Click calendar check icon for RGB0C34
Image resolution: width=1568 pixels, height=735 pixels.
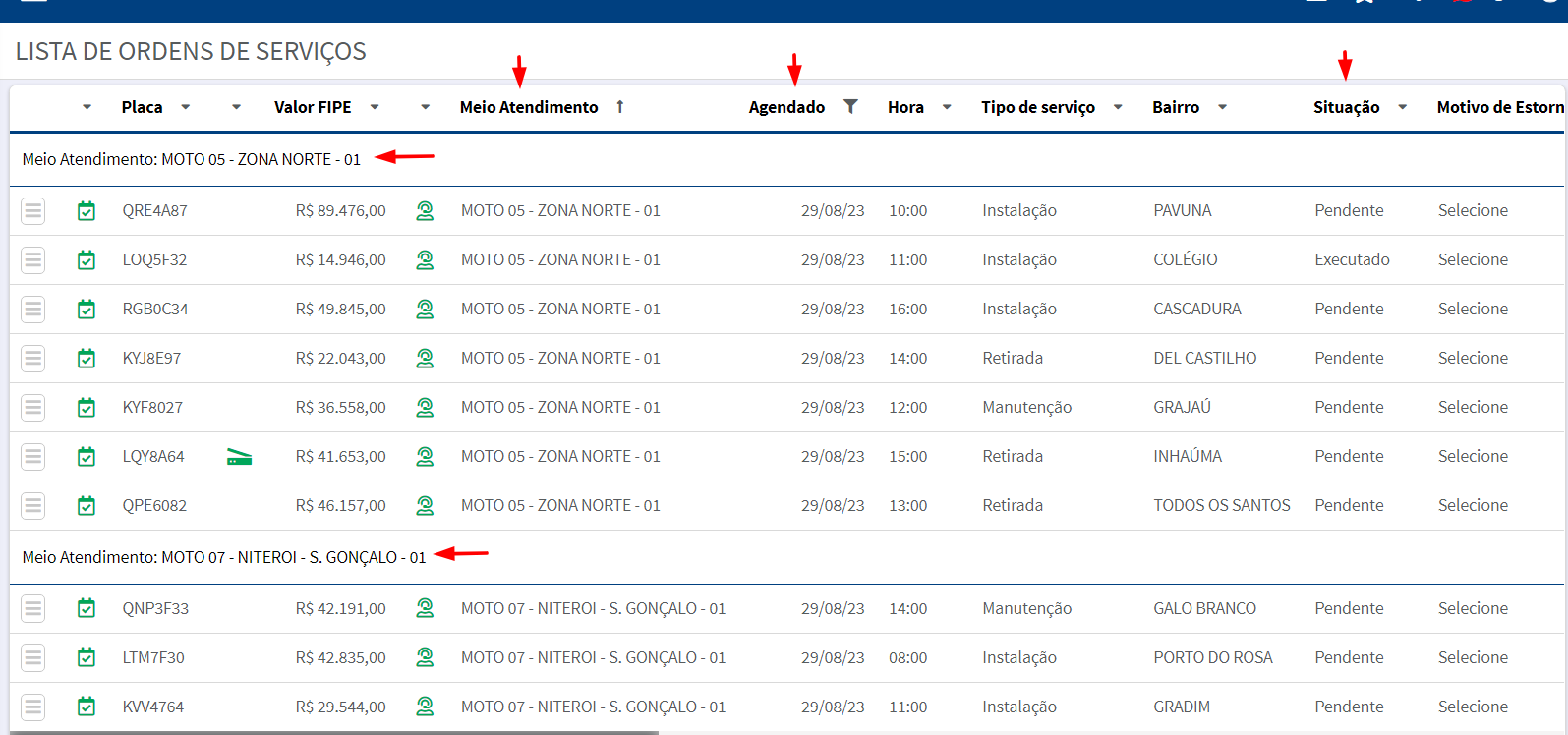[87, 309]
